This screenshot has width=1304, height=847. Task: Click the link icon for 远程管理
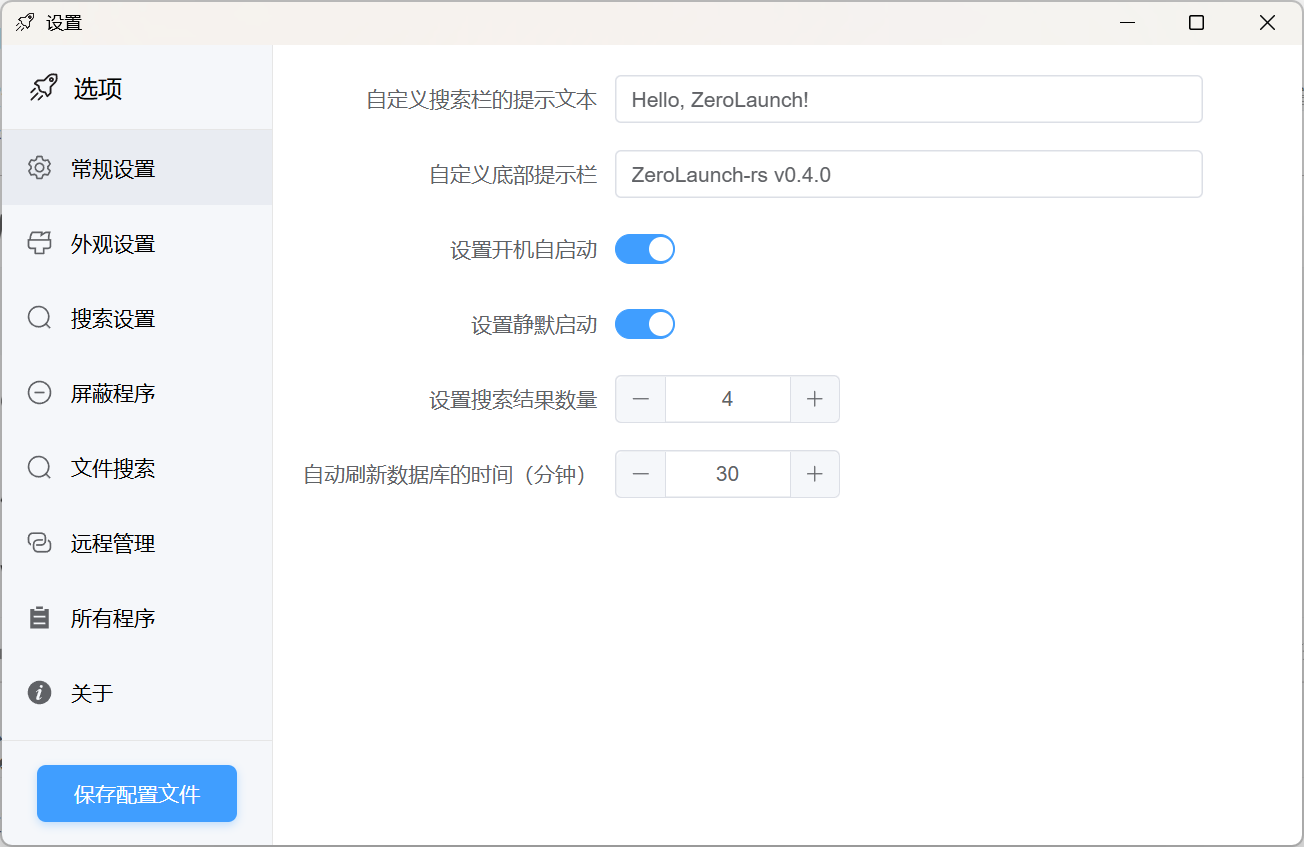coord(40,543)
